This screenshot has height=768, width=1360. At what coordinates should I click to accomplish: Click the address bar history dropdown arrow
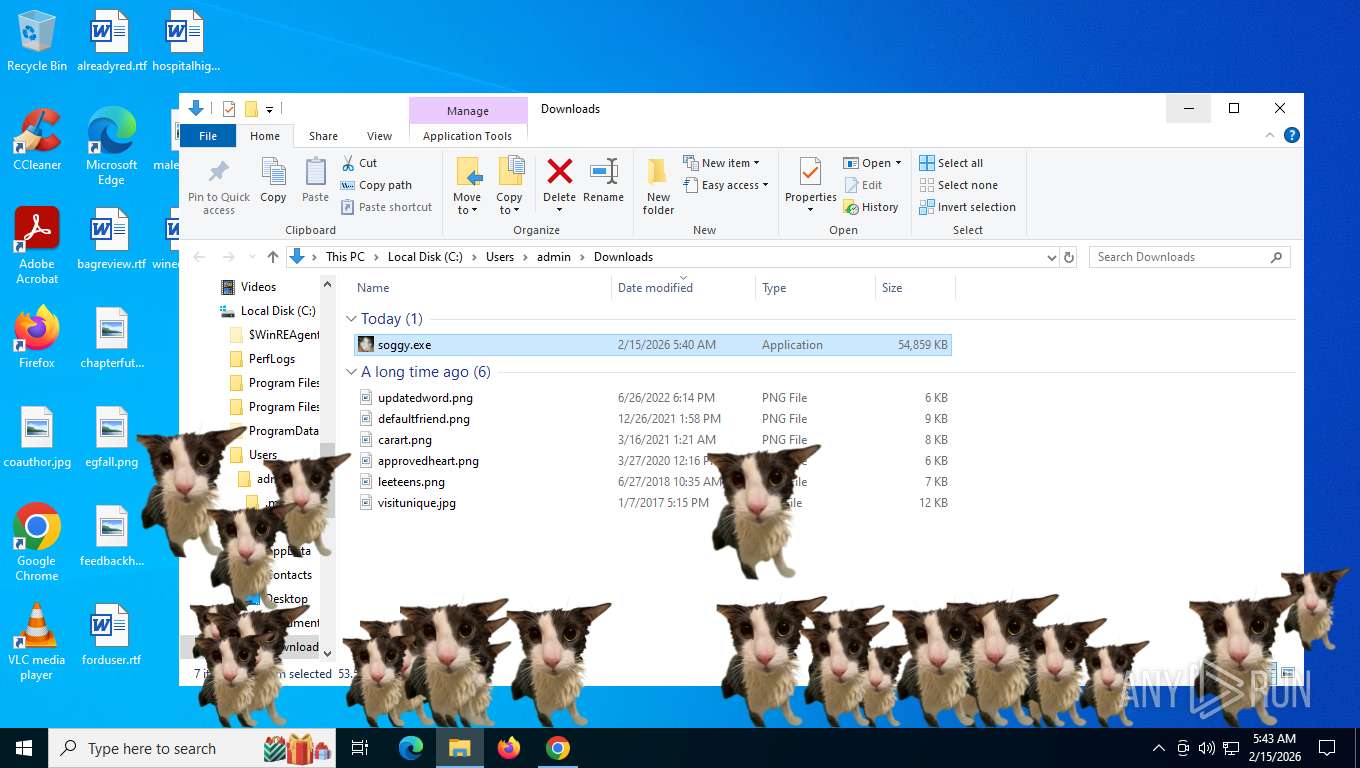(x=1051, y=257)
